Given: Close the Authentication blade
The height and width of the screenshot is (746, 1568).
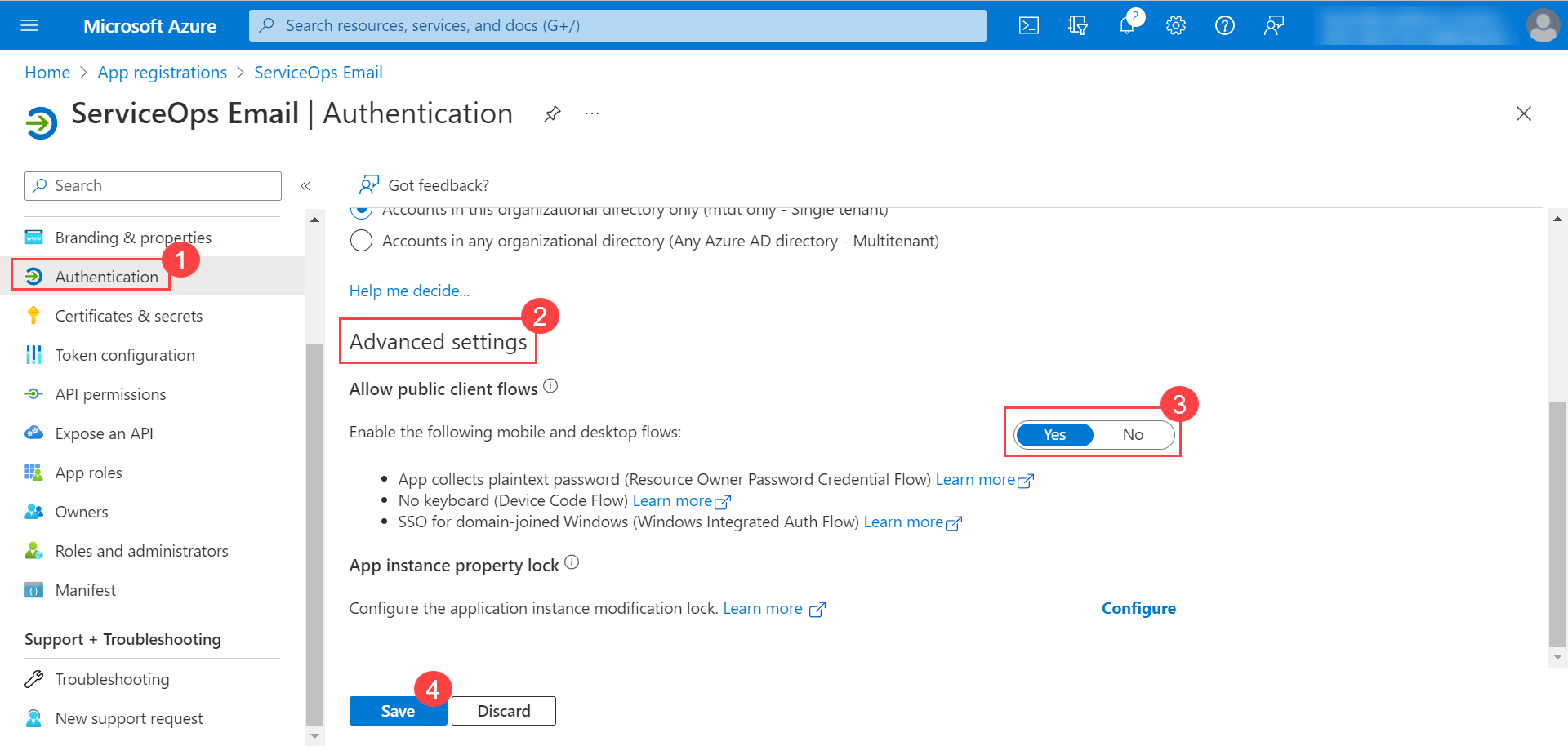Looking at the screenshot, I should pyautogui.click(x=1524, y=113).
